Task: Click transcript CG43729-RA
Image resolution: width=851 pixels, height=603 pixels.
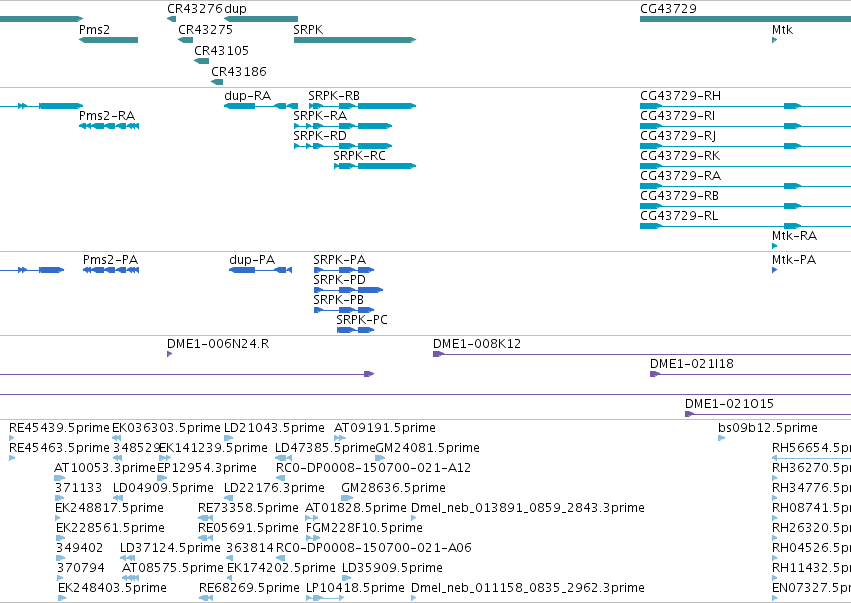Action: (x=745, y=186)
